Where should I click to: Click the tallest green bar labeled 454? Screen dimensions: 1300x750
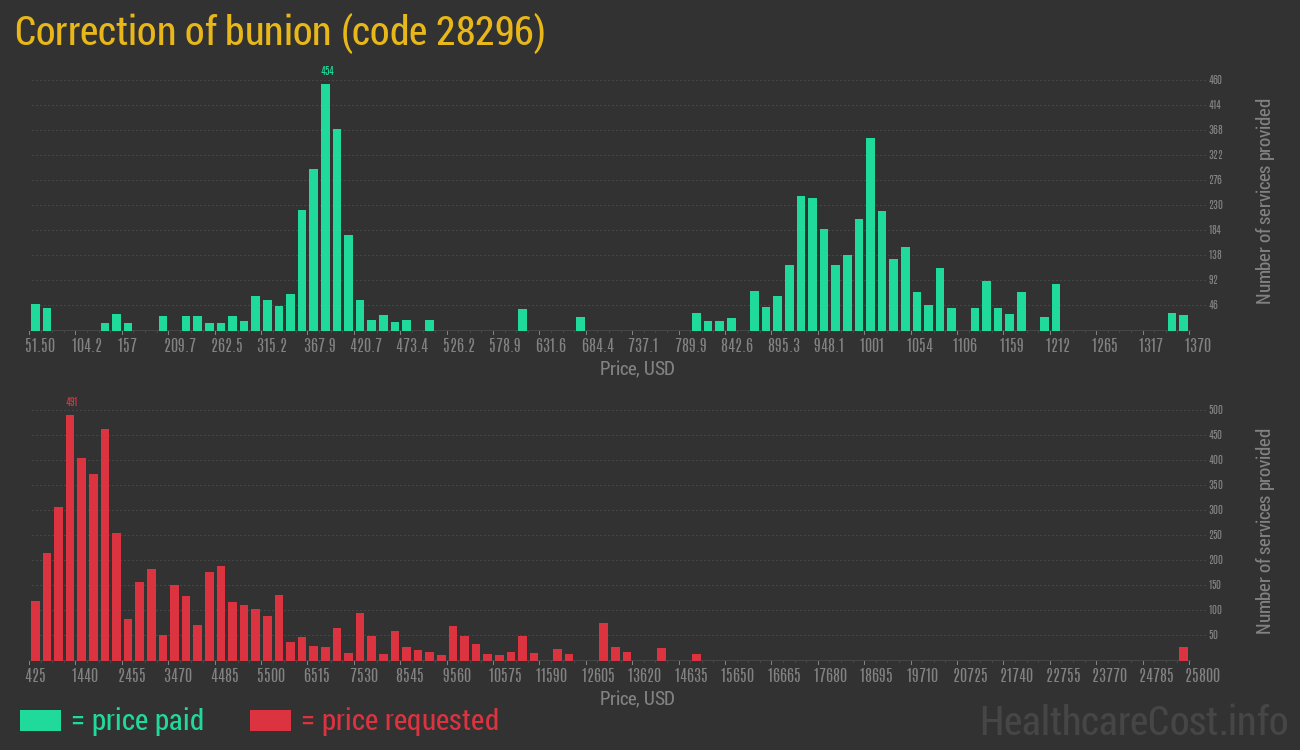click(x=326, y=207)
